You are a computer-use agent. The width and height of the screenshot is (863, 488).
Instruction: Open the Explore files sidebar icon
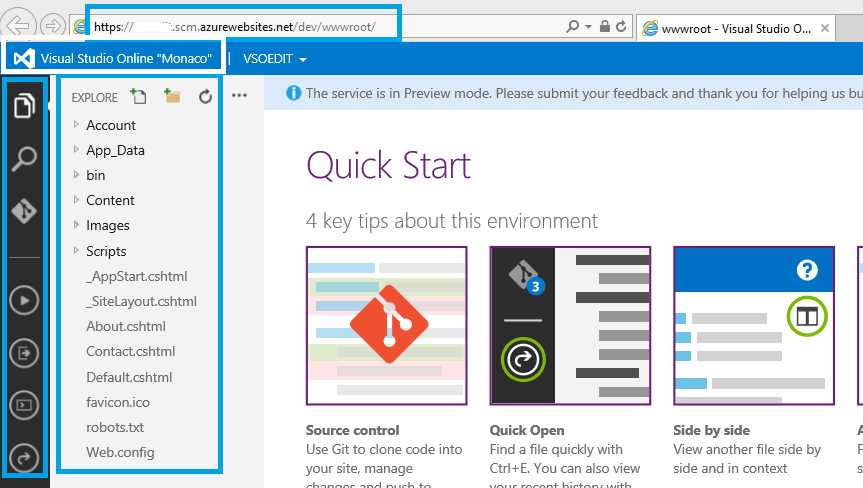coord(24,106)
